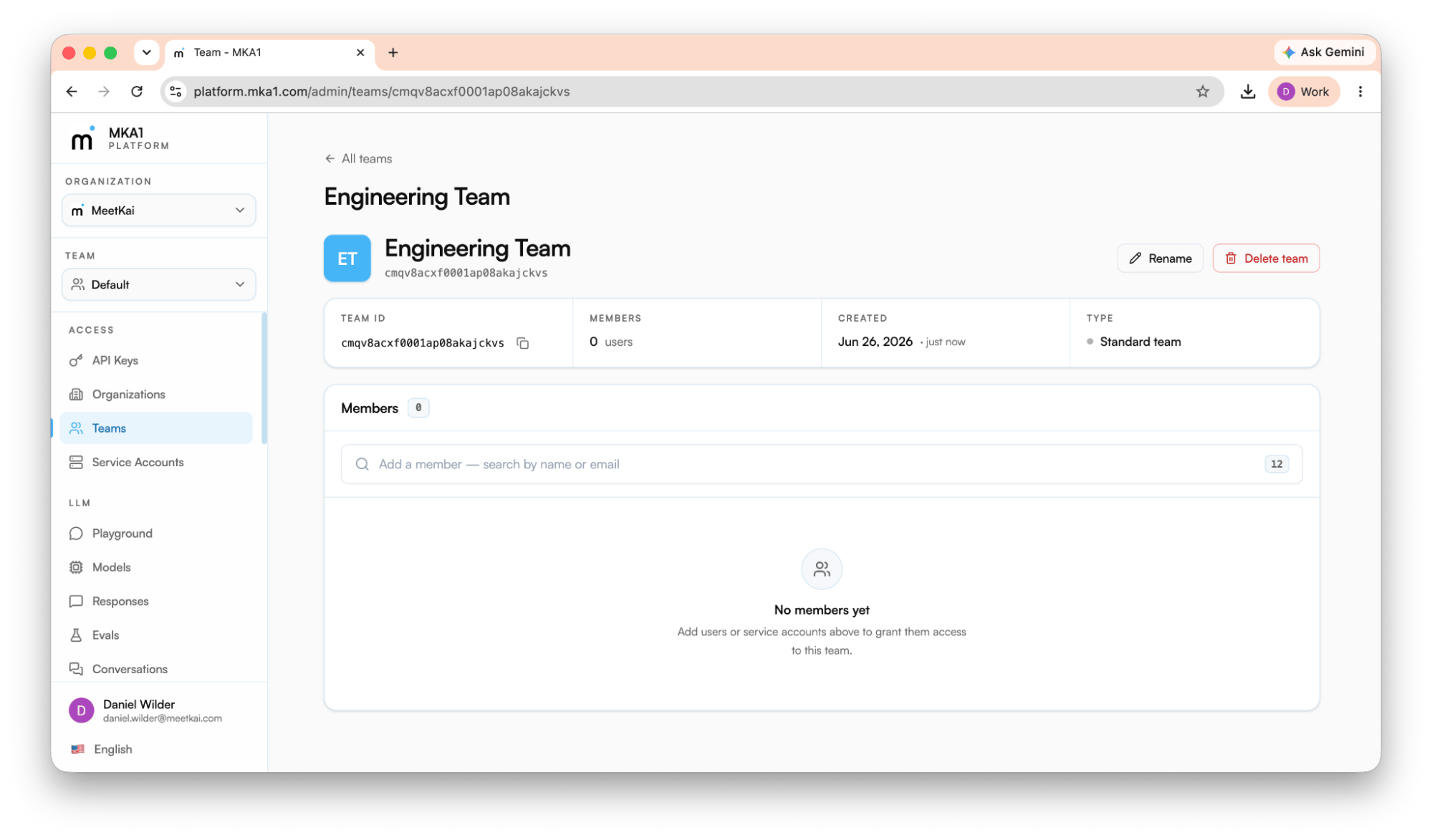This screenshot has width=1432, height=840.
Task: Navigate to Models
Action: (x=156, y=567)
